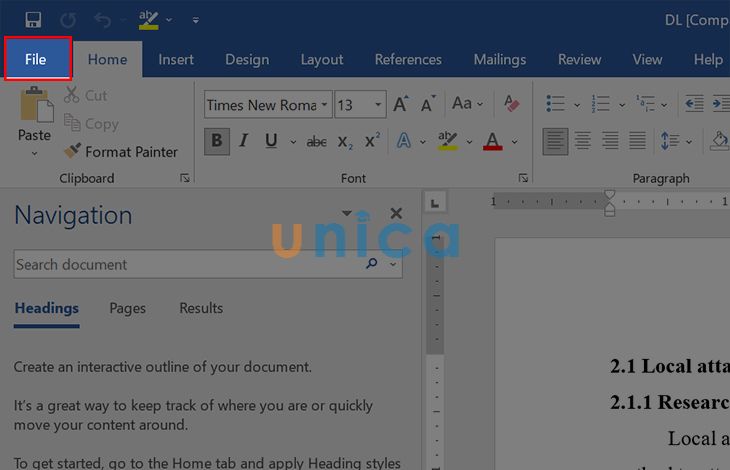This screenshot has width=730, height=470.
Task: Click the '2.1 Local atta' heading in document
Action: tap(669, 366)
